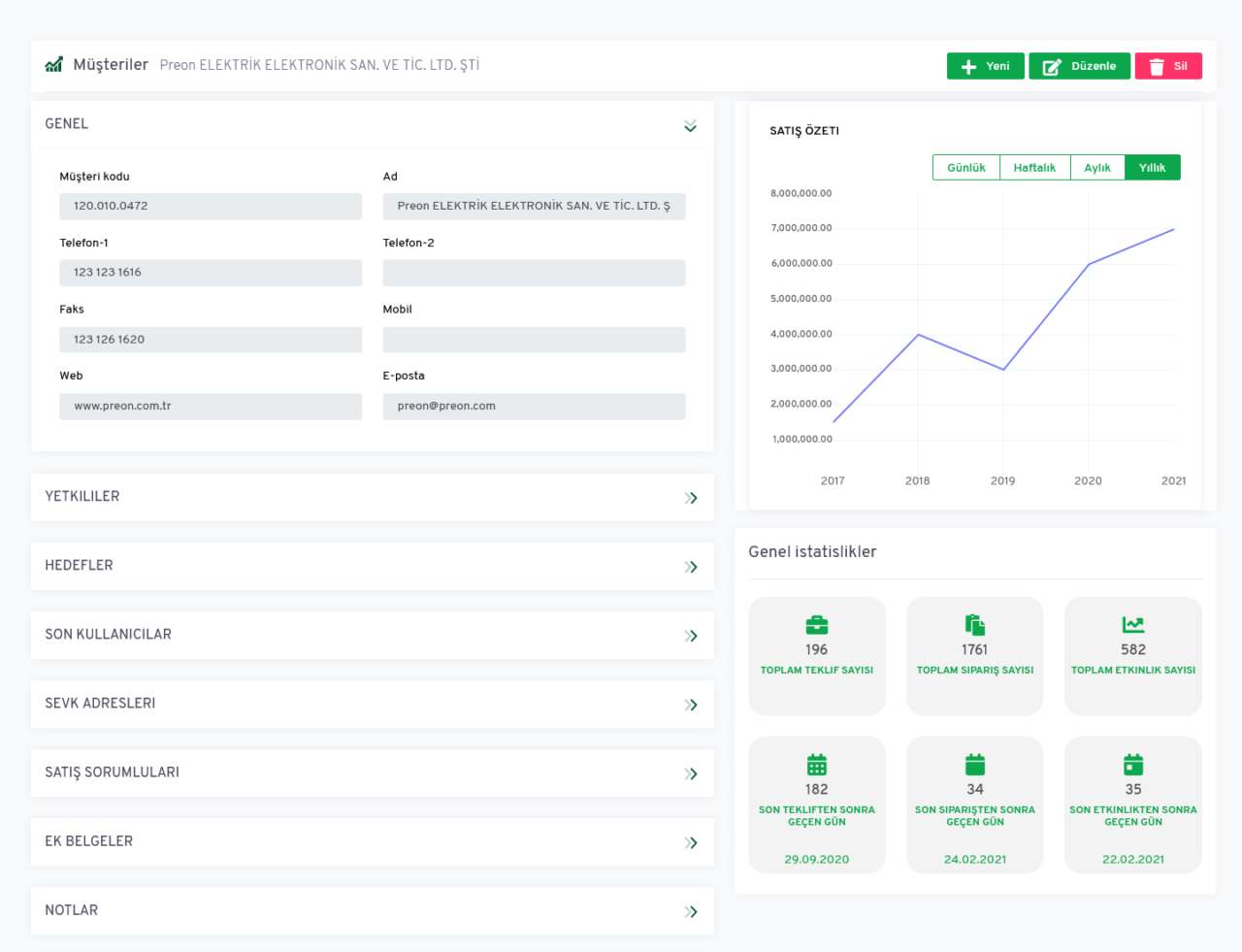Click the SON TEKLIFTEN SONRA GEÇEN GÜN label
1242x952 pixels.
tap(817, 815)
